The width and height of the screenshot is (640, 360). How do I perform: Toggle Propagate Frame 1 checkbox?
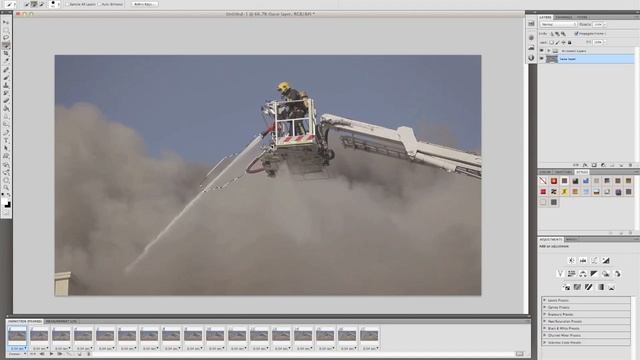click(576, 33)
